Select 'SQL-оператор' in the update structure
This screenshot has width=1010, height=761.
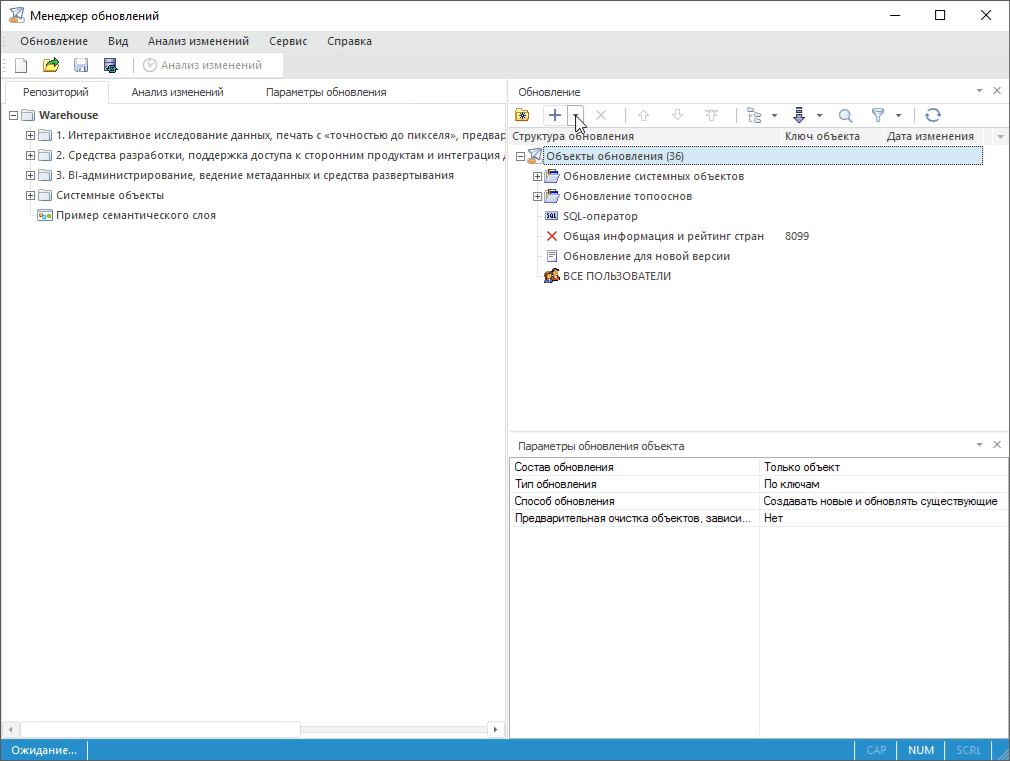point(600,217)
